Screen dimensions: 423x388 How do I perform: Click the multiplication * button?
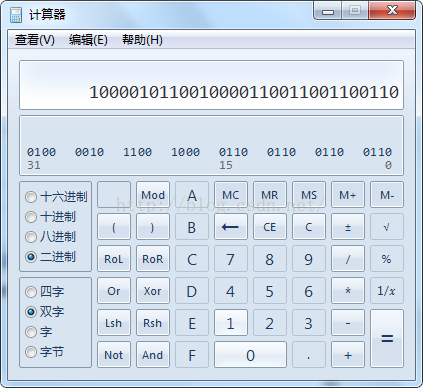point(348,291)
